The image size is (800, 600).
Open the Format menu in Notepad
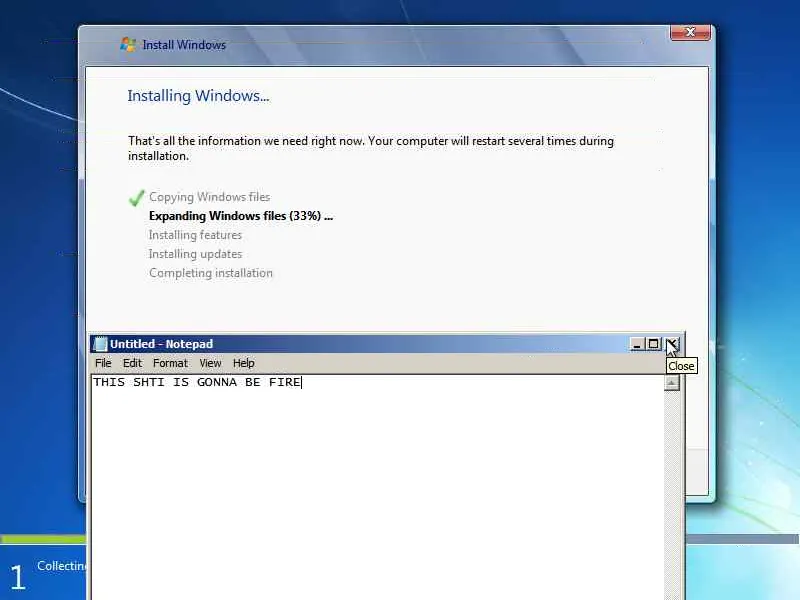coord(170,363)
